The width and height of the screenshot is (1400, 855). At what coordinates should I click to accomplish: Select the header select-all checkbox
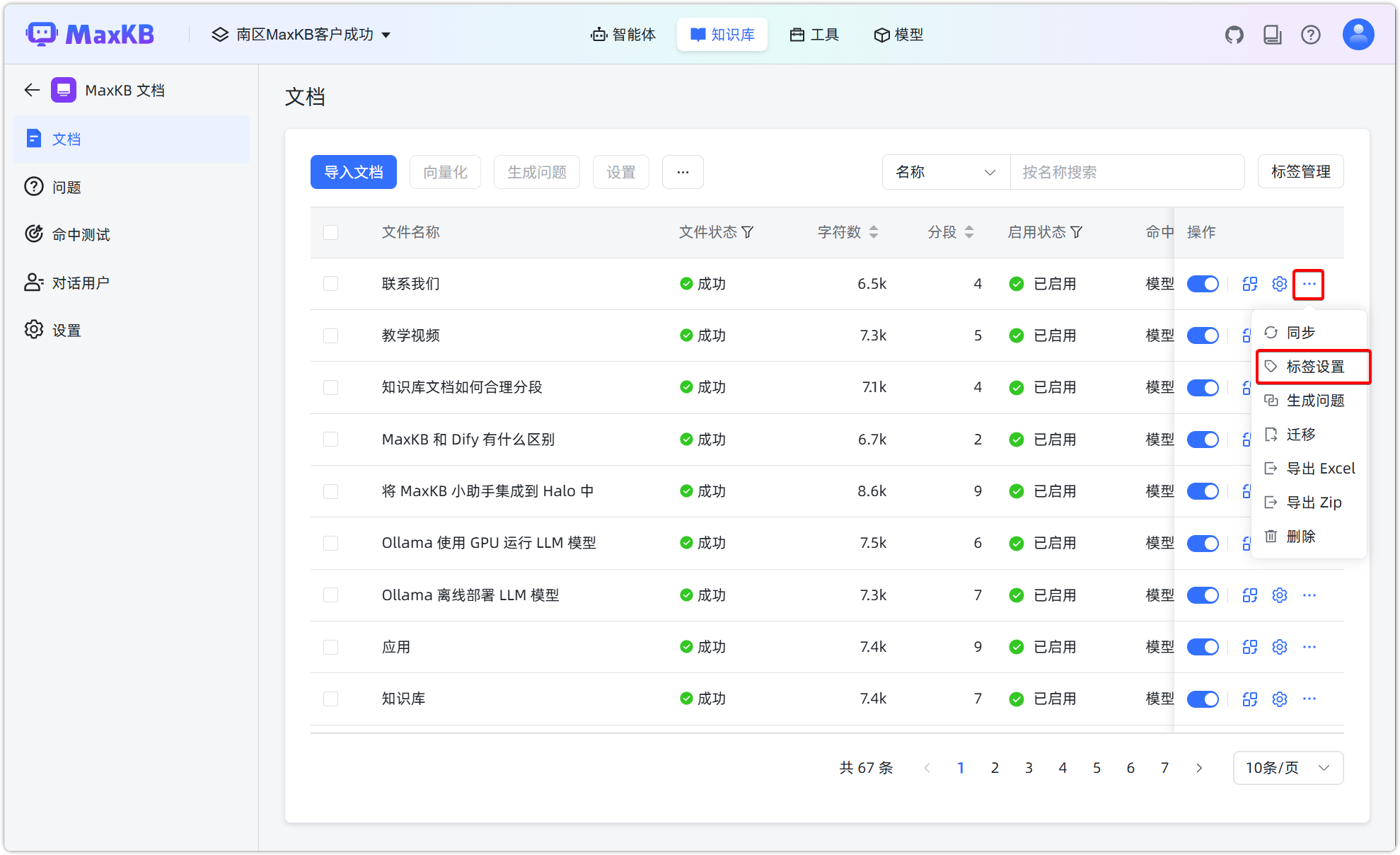pyautogui.click(x=330, y=232)
